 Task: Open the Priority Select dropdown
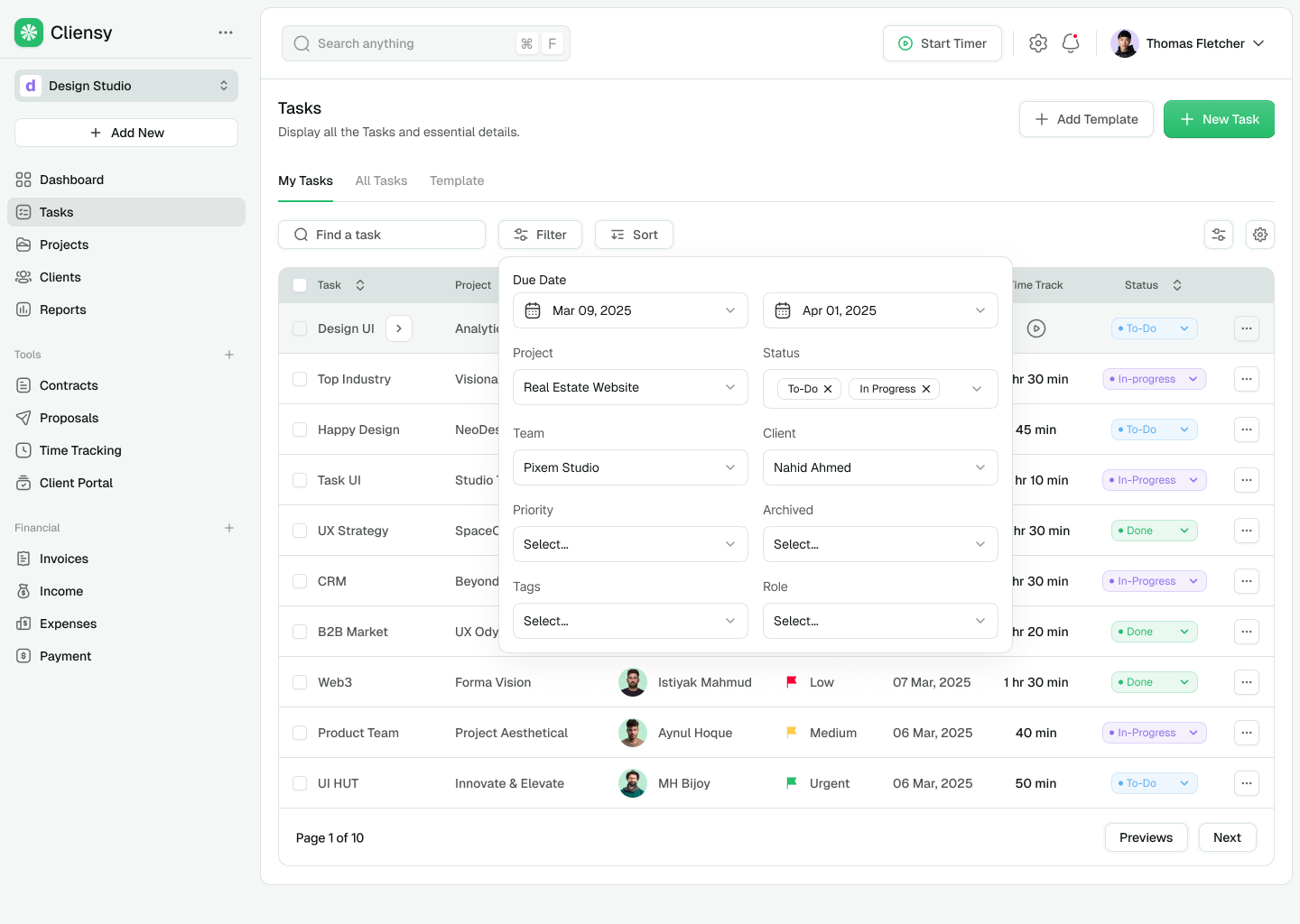[x=629, y=544]
